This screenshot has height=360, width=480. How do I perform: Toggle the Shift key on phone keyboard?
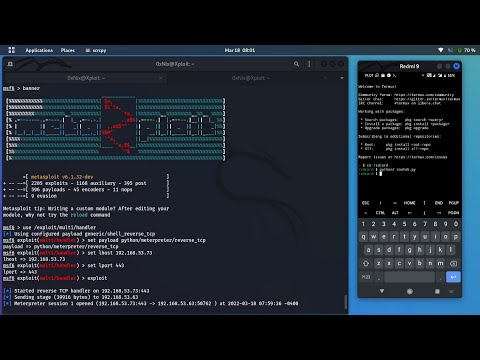pyautogui.click(x=366, y=264)
